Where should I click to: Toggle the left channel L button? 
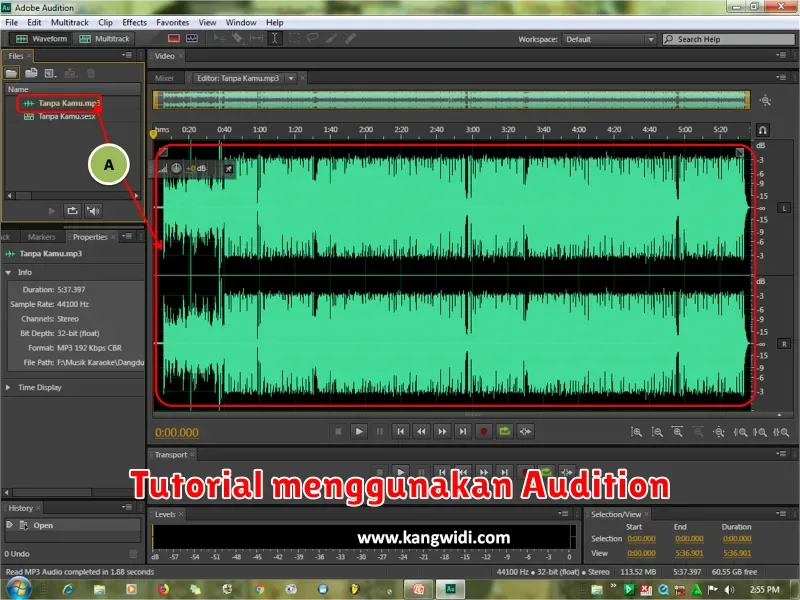click(x=784, y=208)
